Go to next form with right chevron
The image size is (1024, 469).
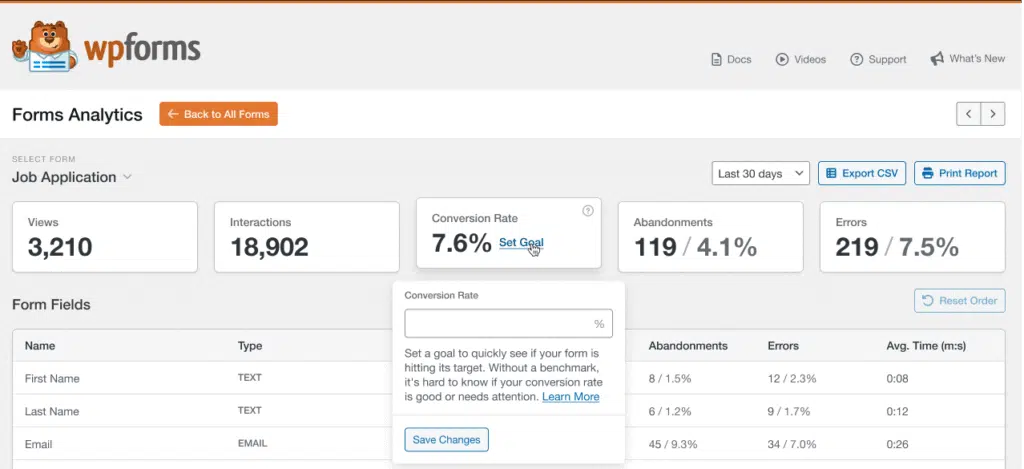[993, 114]
